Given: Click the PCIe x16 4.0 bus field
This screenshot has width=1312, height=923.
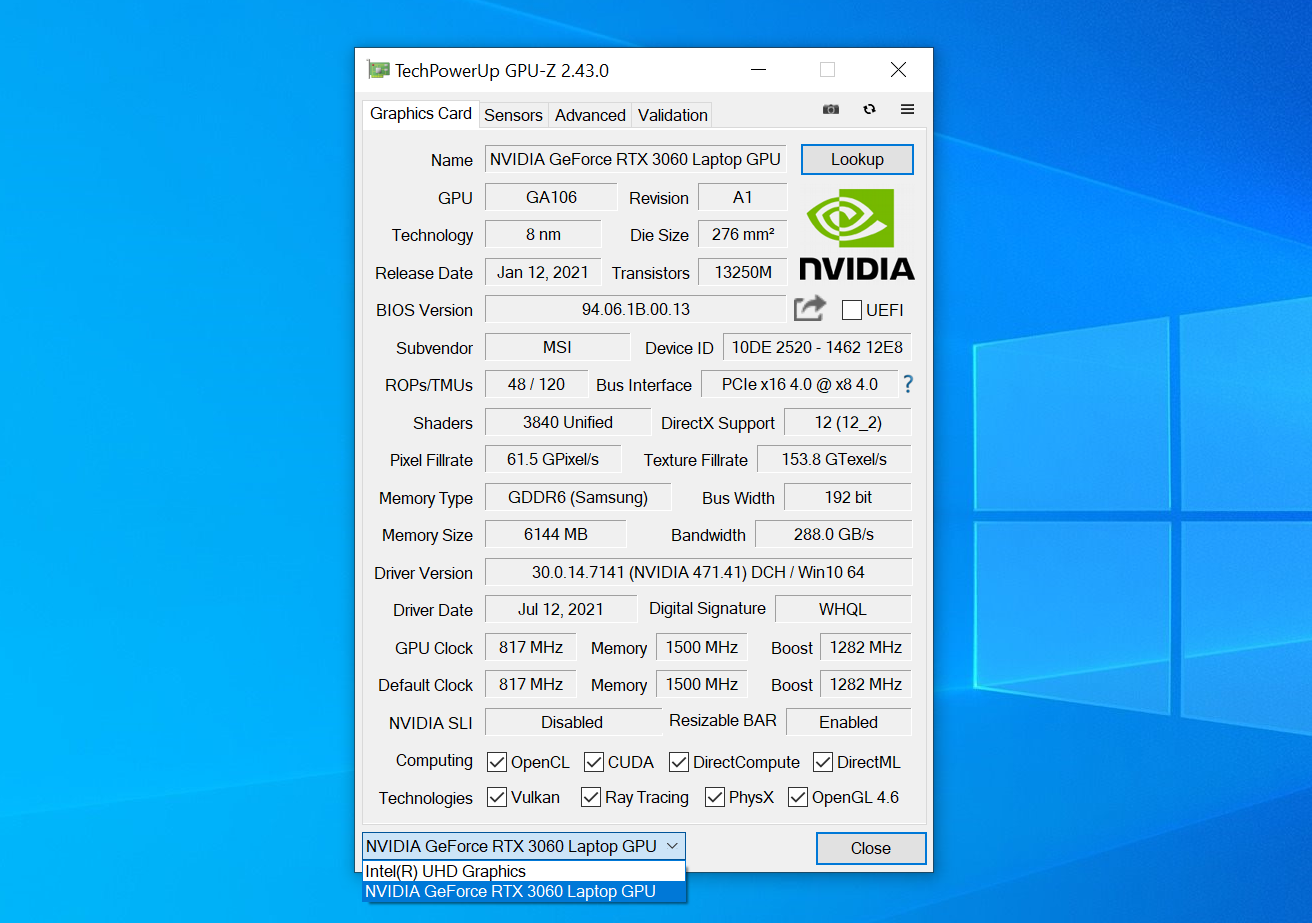Looking at the screenshot, I should (799, 384).
